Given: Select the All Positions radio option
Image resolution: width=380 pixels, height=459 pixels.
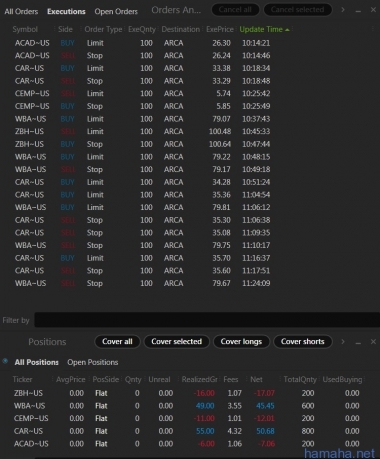Looking at the screenshot, I should click(5, 361).
